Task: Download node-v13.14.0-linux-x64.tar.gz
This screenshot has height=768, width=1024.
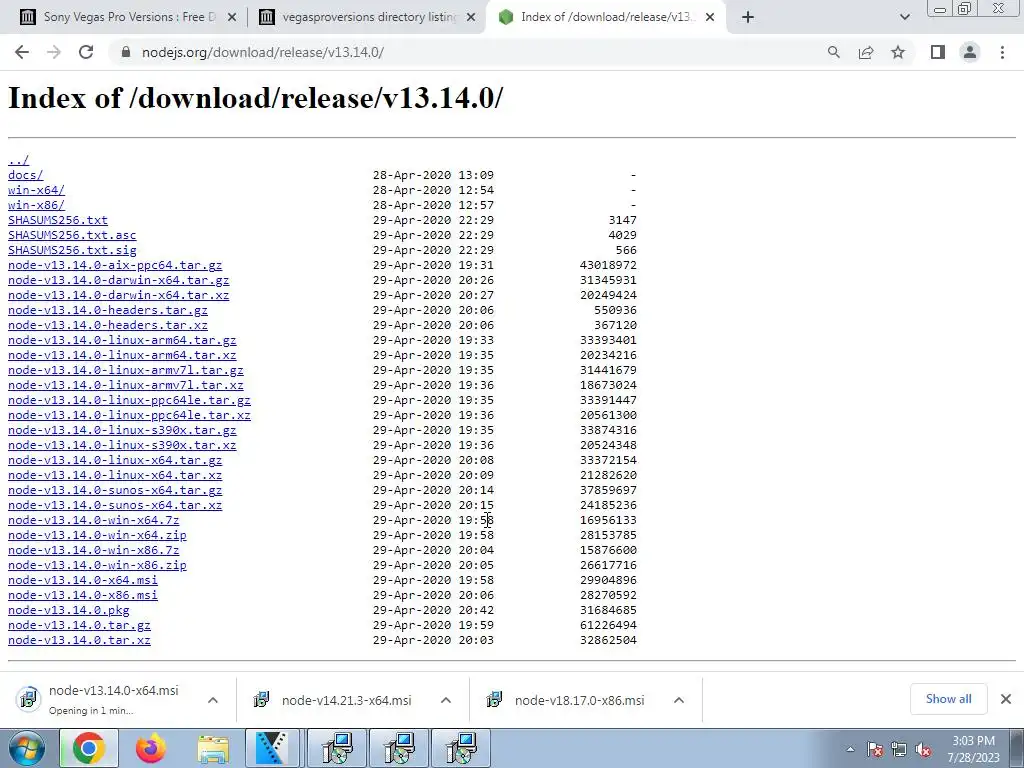Action: [115, 460]
